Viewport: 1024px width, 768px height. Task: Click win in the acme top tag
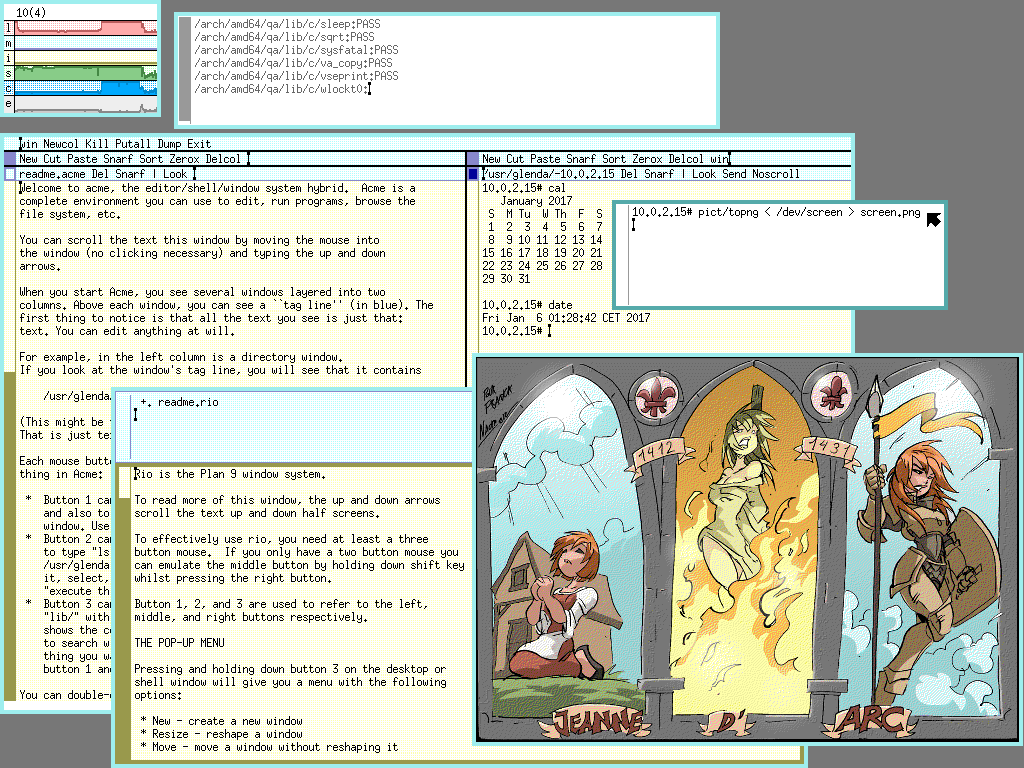[29, 144]
